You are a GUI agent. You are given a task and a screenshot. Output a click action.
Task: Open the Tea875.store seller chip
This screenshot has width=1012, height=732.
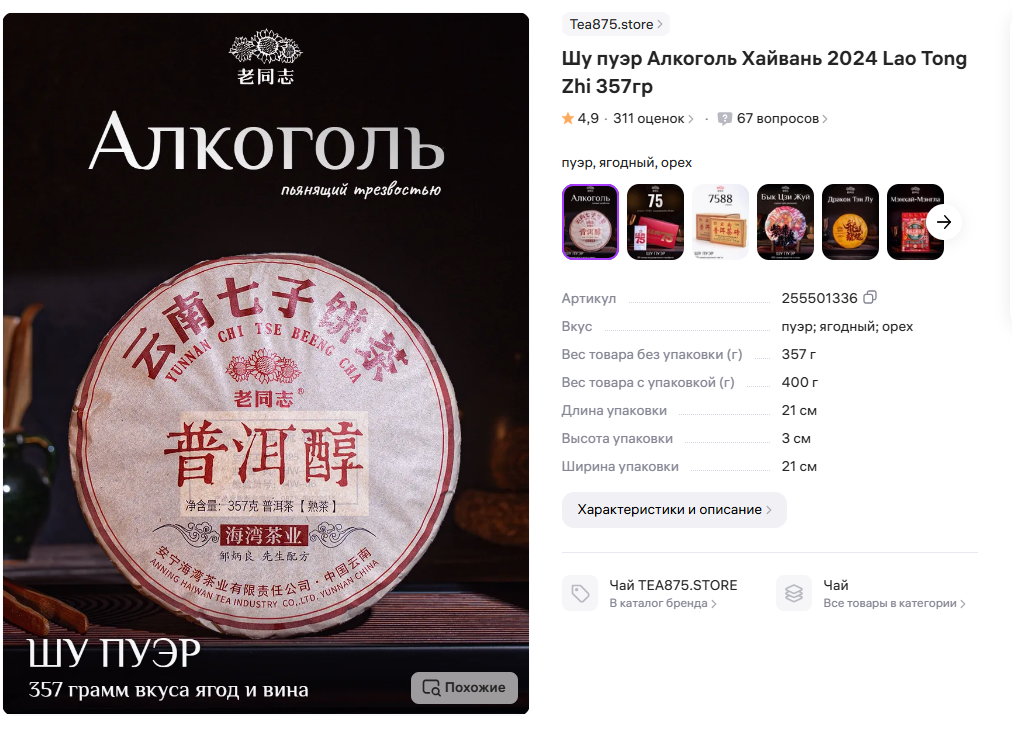click(616, 25)
